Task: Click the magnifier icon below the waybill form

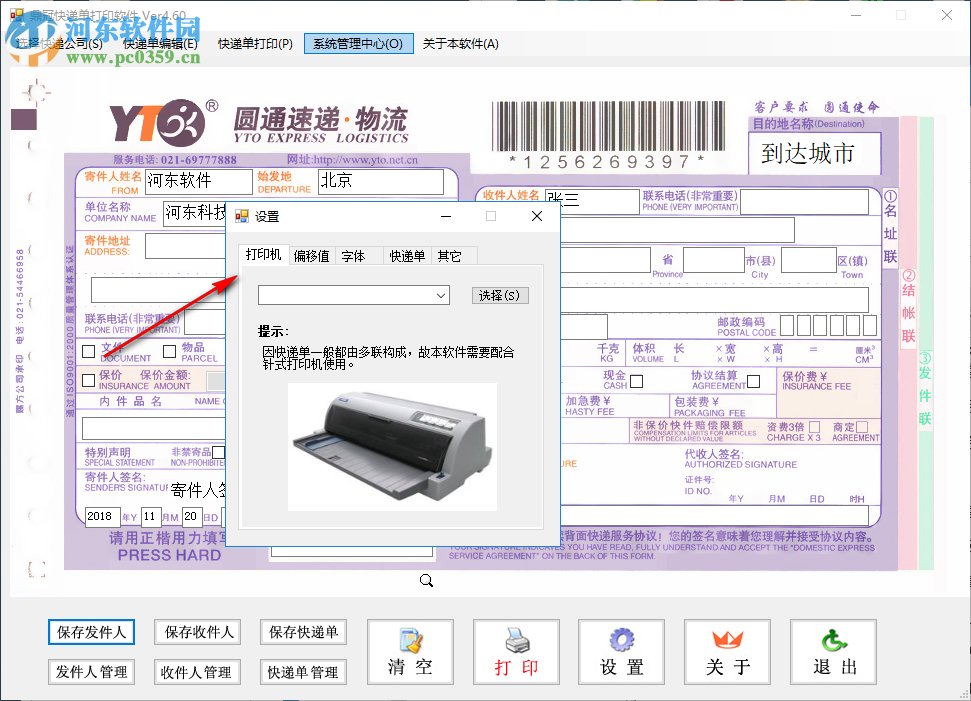Action: 426,580
